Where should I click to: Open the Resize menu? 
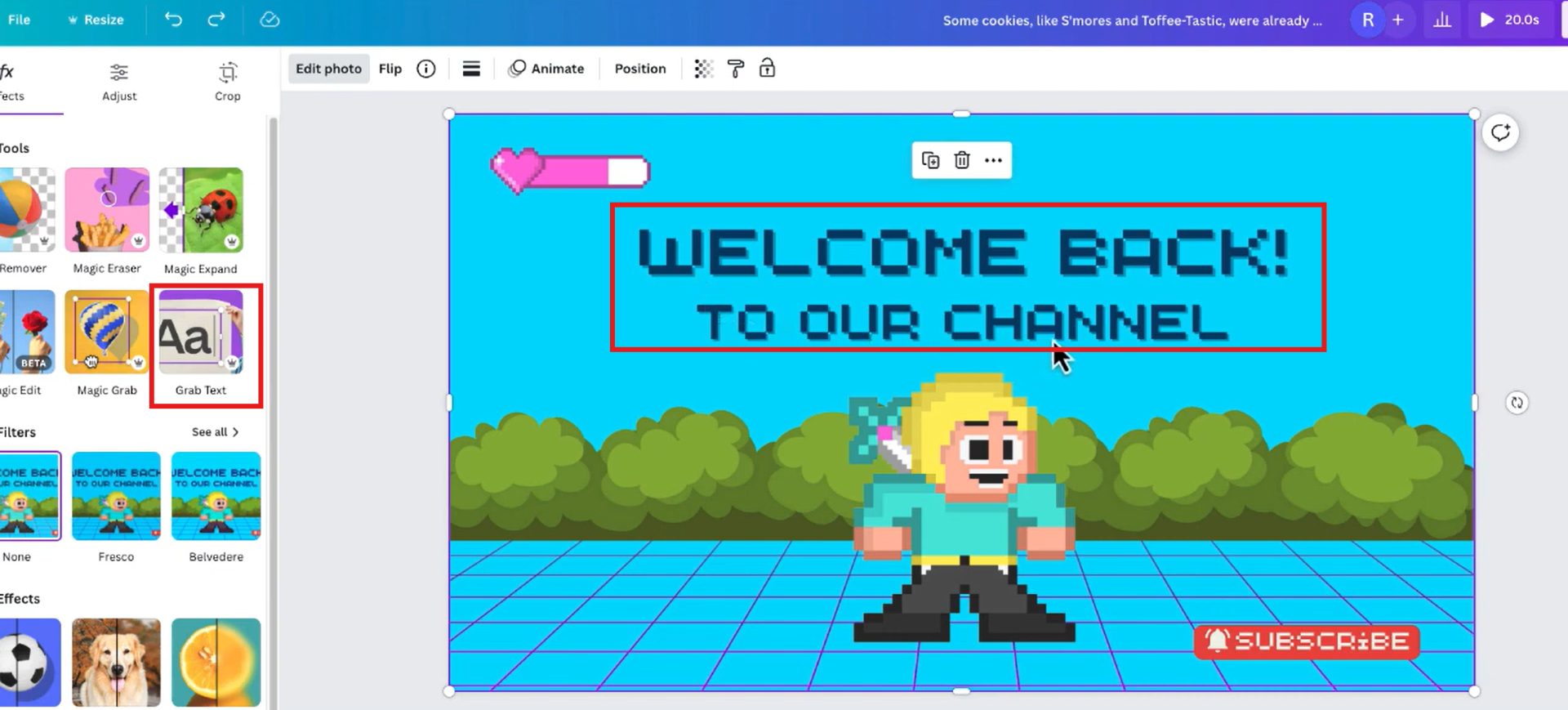pyautogui.click(x=96, y=20)
